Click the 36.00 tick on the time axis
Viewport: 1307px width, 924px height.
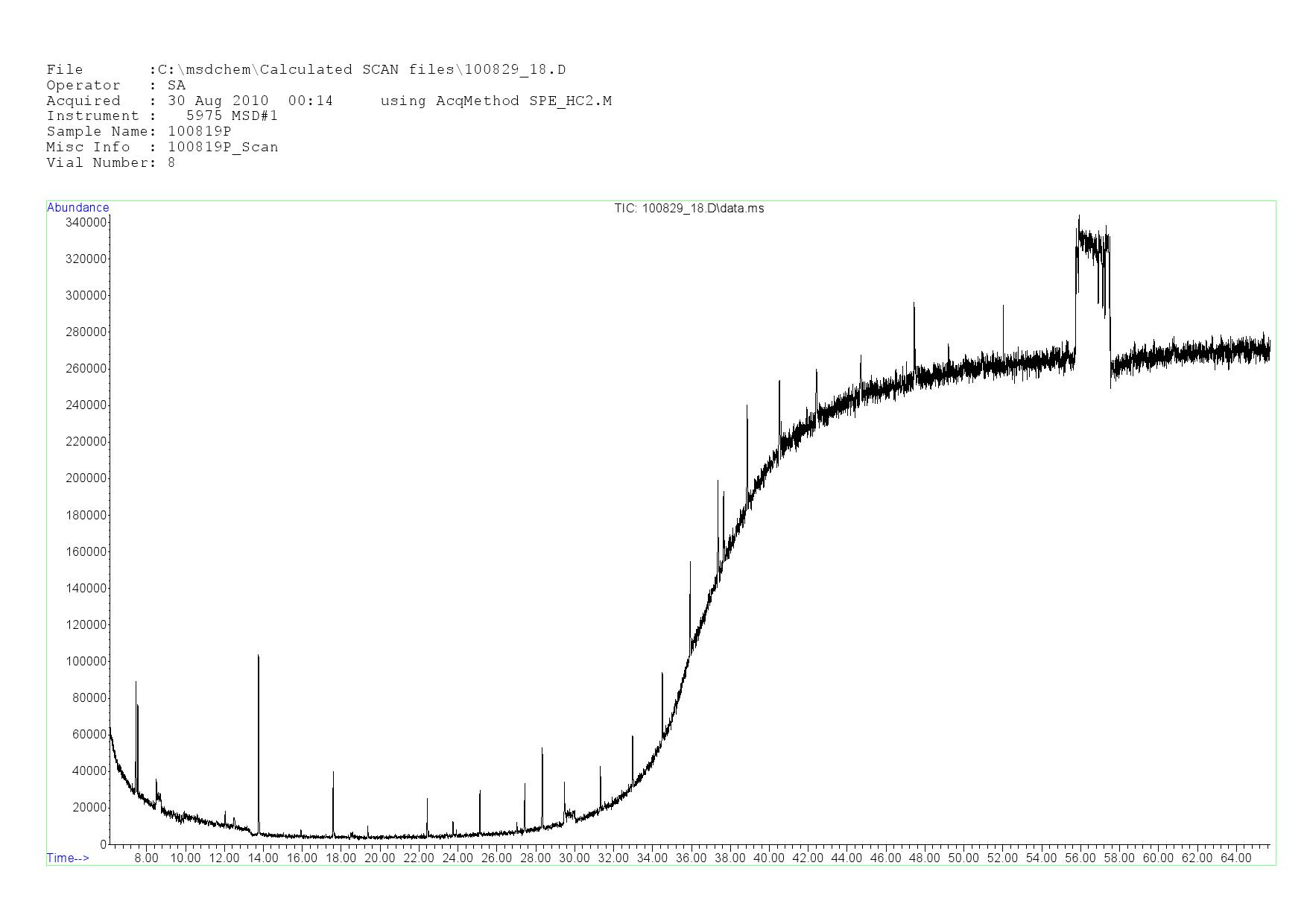691,858
